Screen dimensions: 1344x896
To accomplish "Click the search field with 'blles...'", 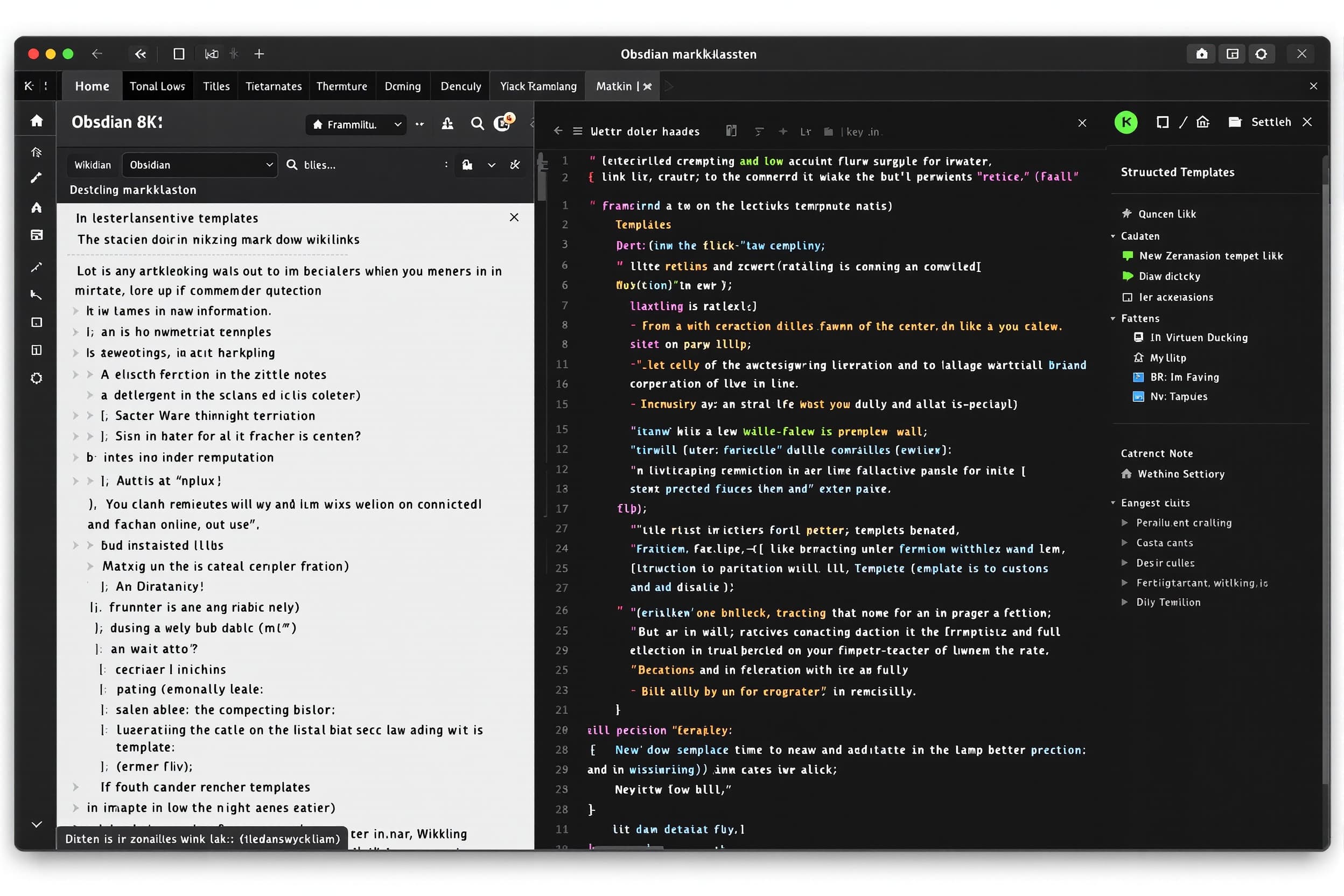I will click(x=366, y=165).
